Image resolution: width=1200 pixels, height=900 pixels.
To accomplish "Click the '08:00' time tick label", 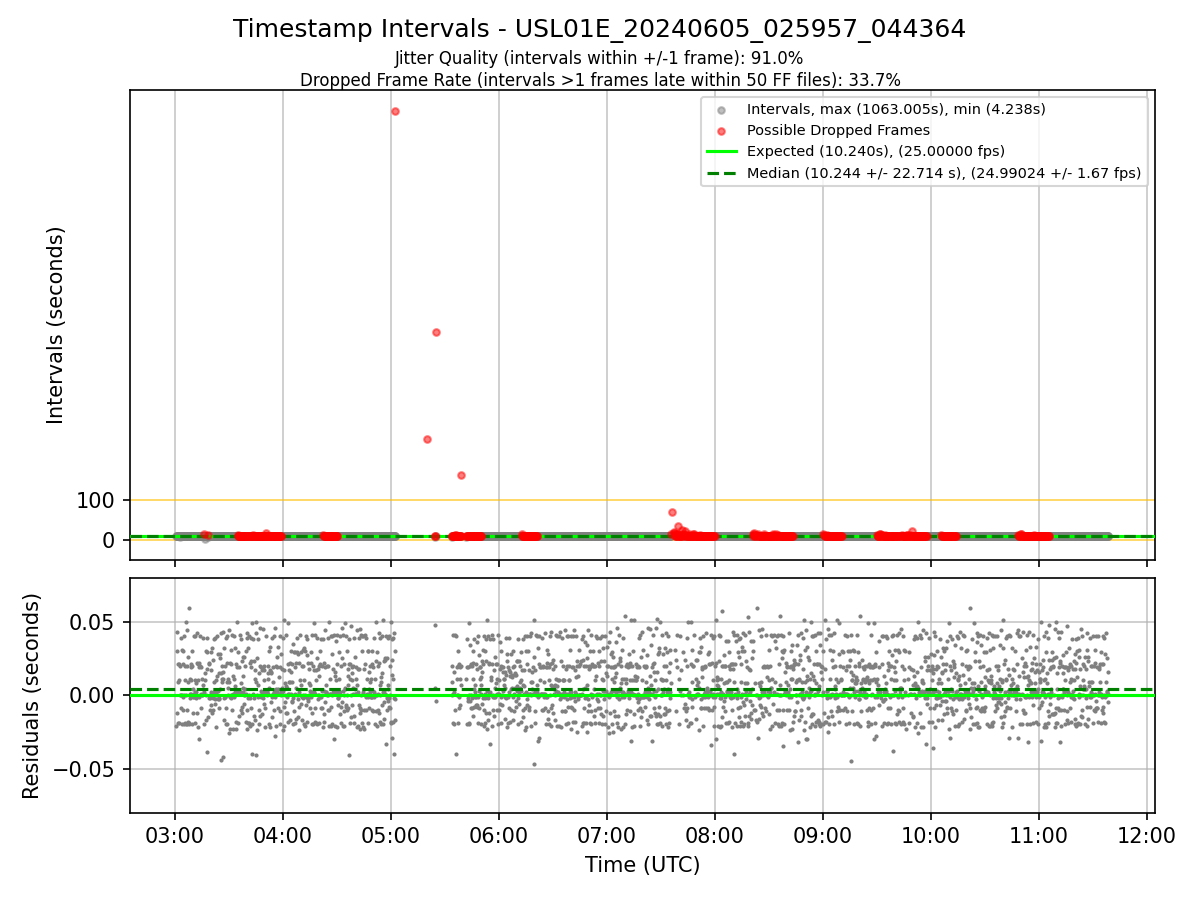I will click(x=715, y=836).
